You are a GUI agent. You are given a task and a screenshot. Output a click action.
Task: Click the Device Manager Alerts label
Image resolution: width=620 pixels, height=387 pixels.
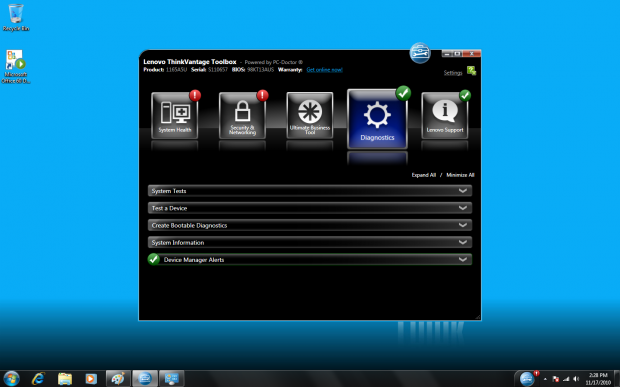194,260
